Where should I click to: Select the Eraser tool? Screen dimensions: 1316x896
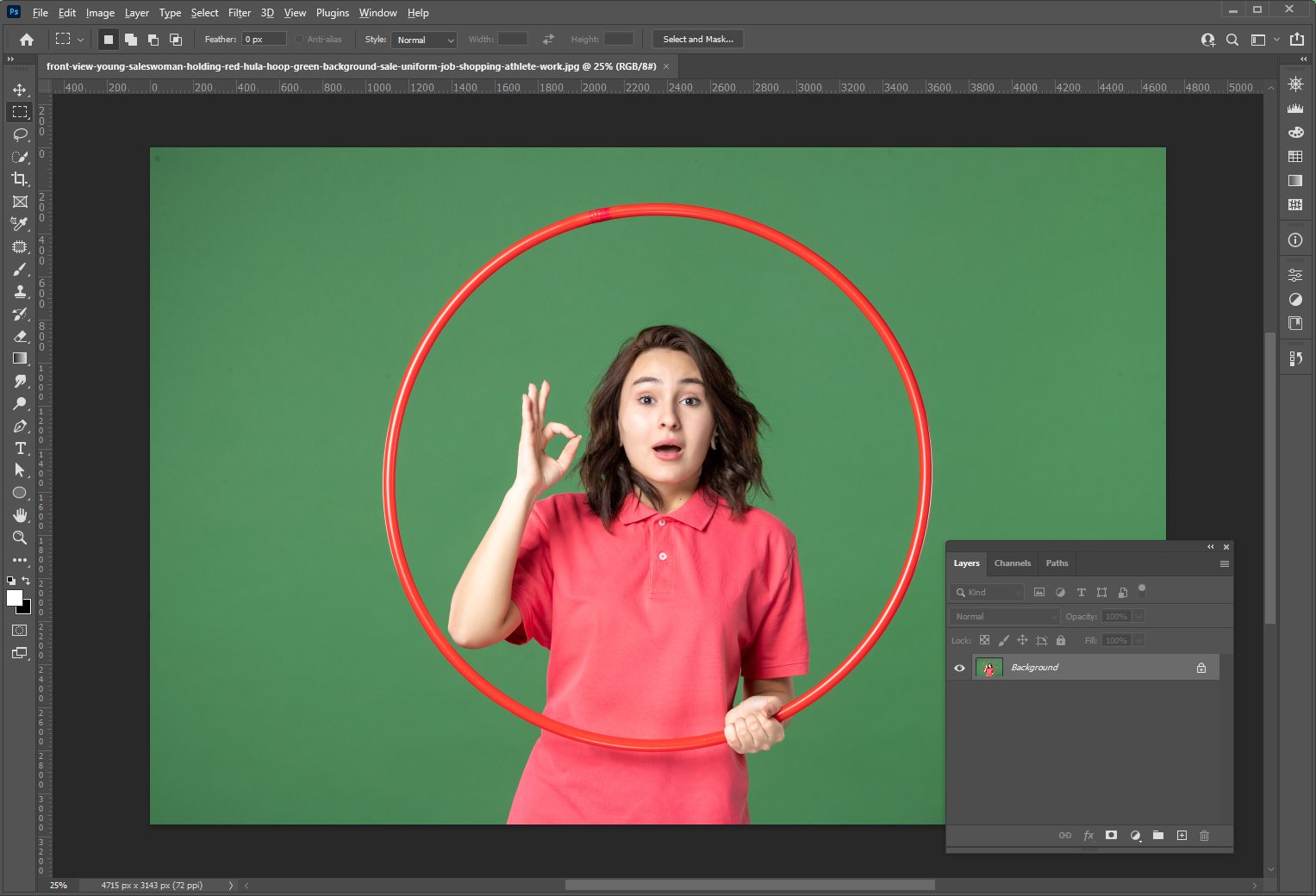pos(20,336)
